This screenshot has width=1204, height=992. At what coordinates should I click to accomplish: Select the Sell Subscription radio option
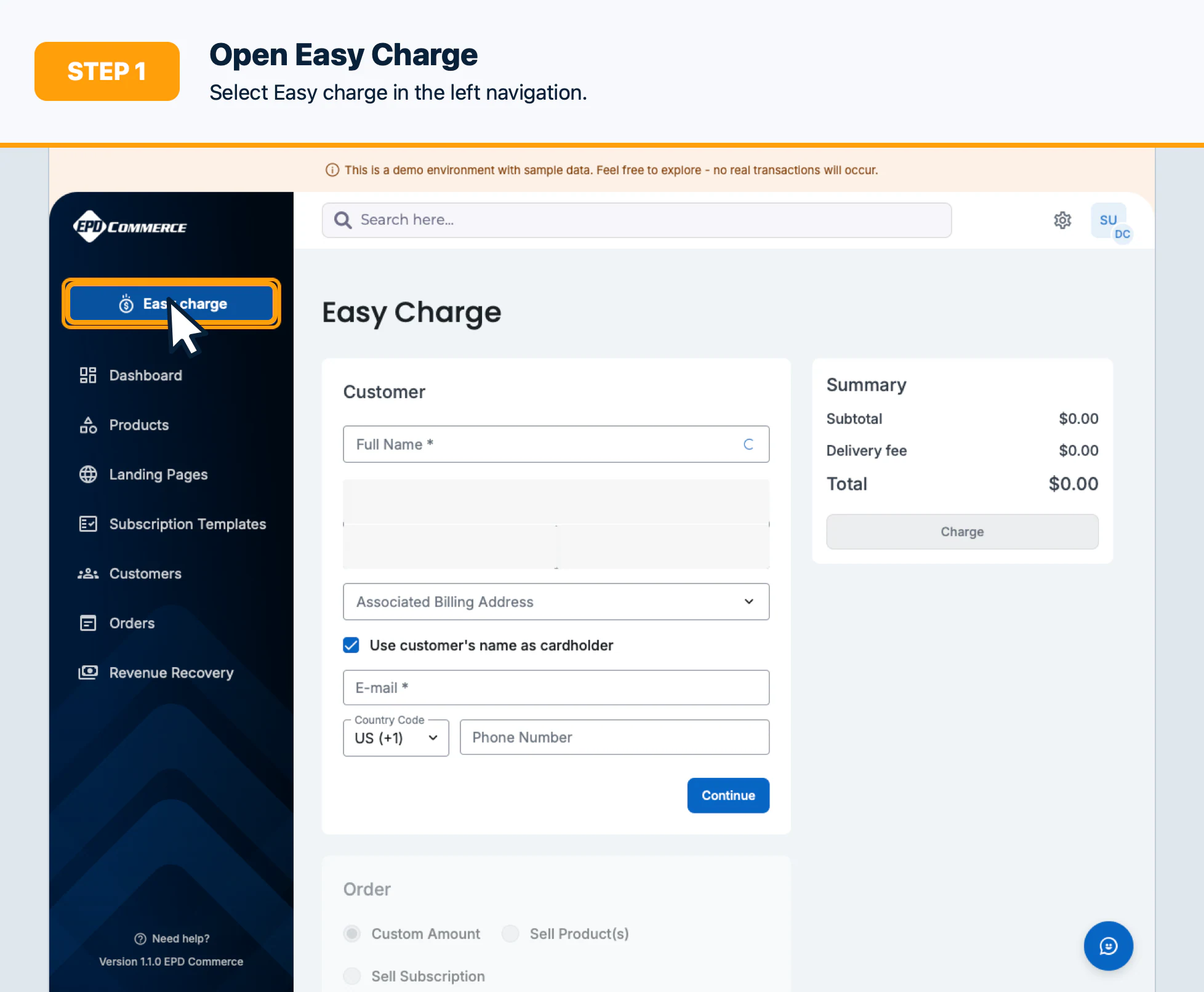pyautogui.click(x=352, y=976)
